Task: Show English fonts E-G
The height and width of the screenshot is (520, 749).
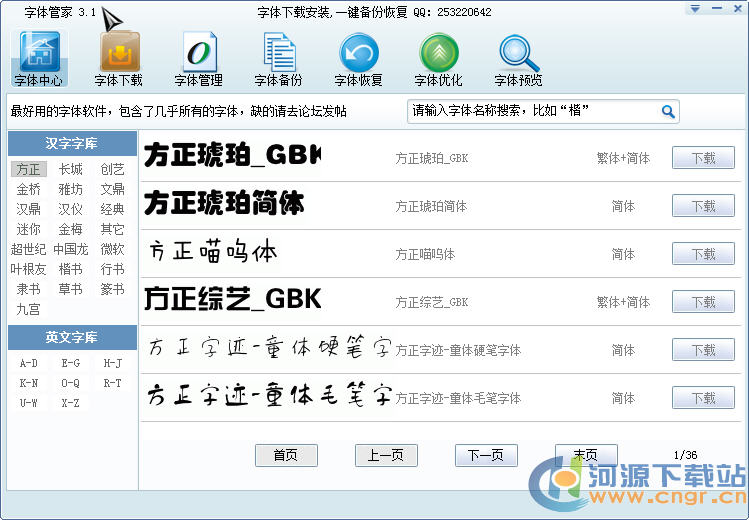Action: click(x=71, y=364)
